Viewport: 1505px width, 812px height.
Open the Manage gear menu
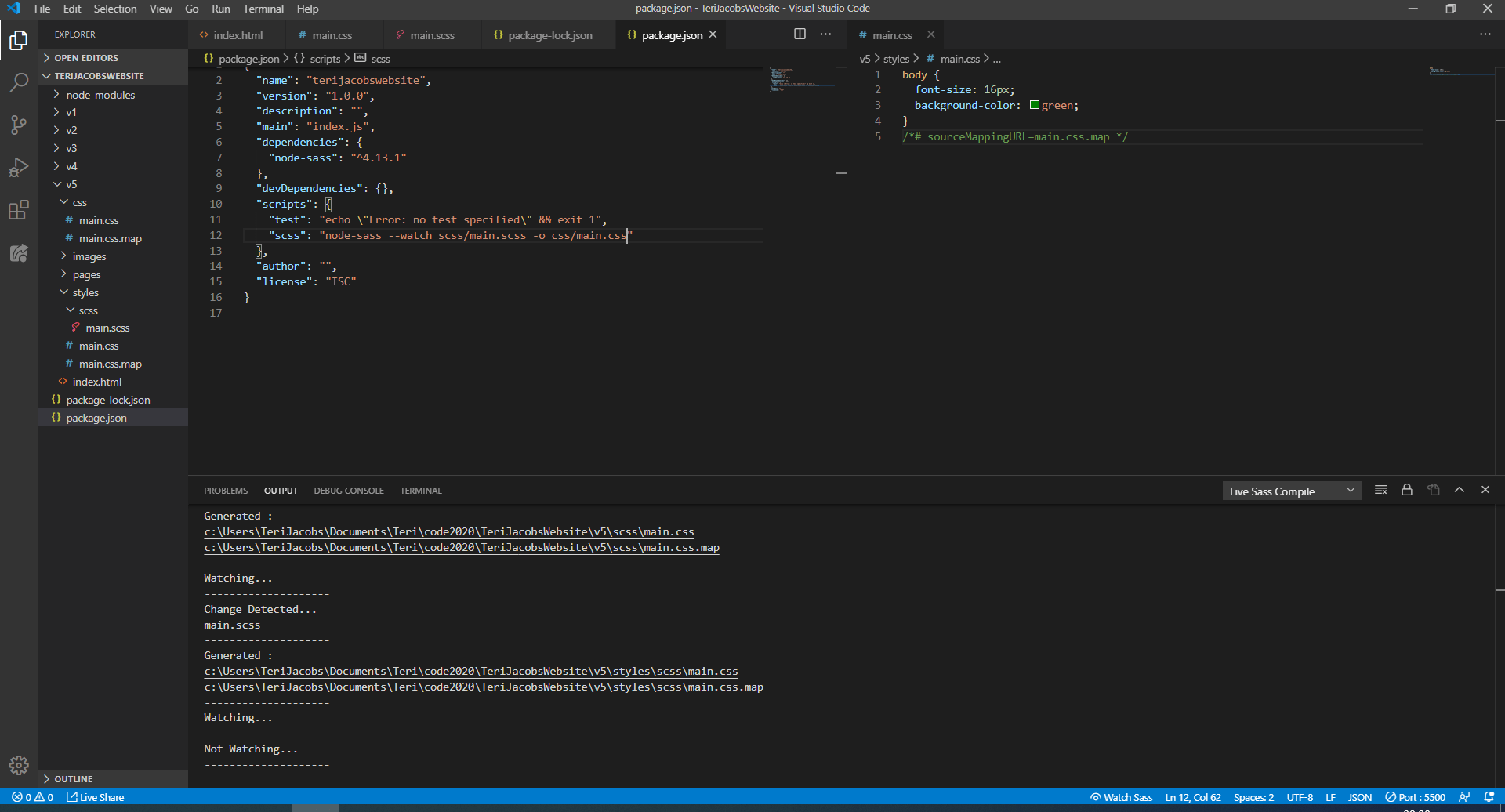point(19,765)
